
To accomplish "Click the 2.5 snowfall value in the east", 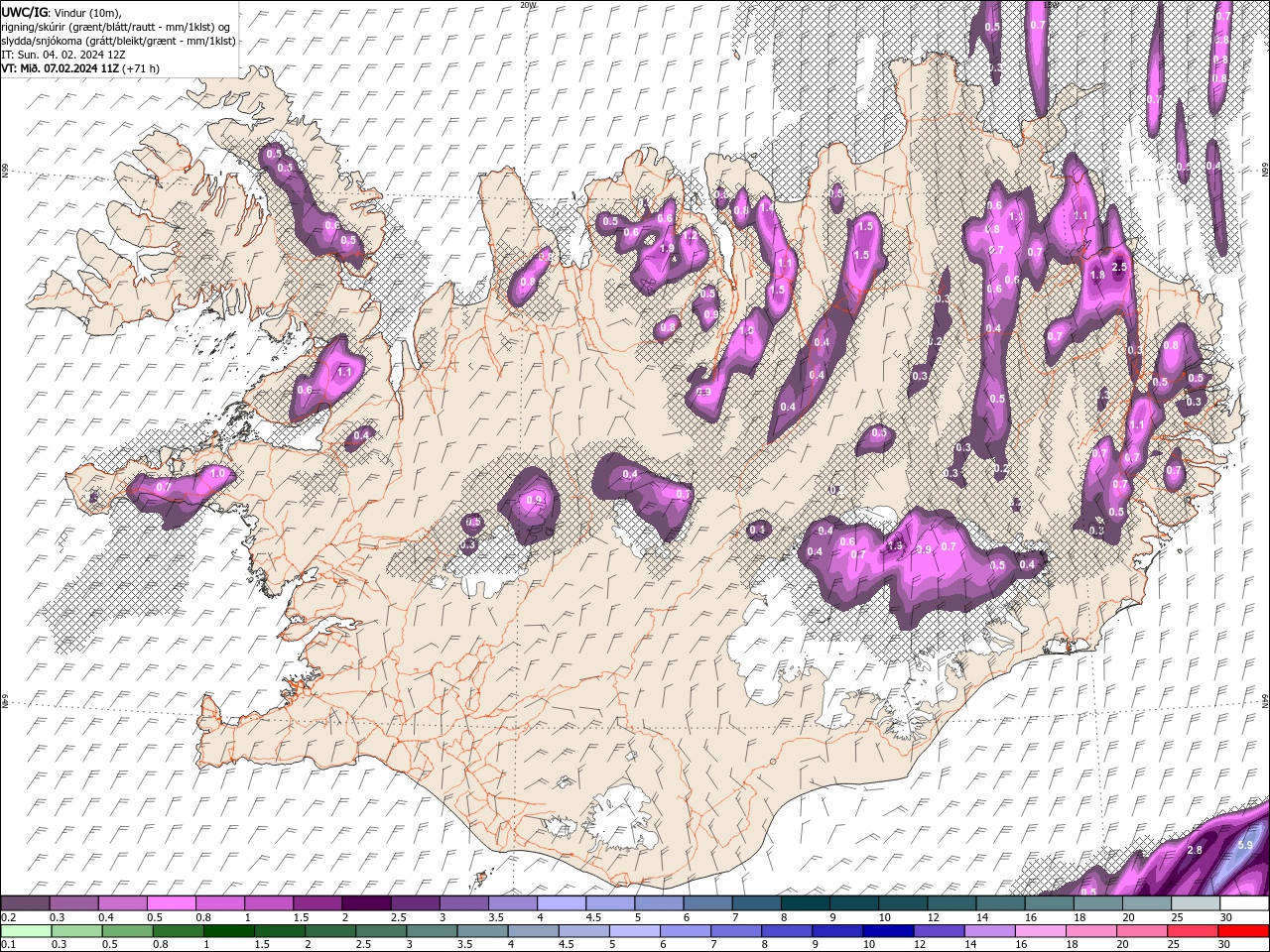I will [x=1119, y=268].
